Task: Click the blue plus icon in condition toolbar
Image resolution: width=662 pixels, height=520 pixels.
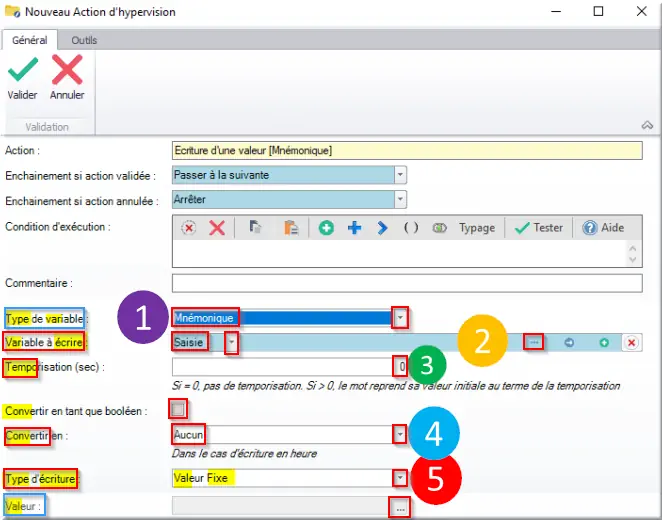Action: [x=354, y=228]
